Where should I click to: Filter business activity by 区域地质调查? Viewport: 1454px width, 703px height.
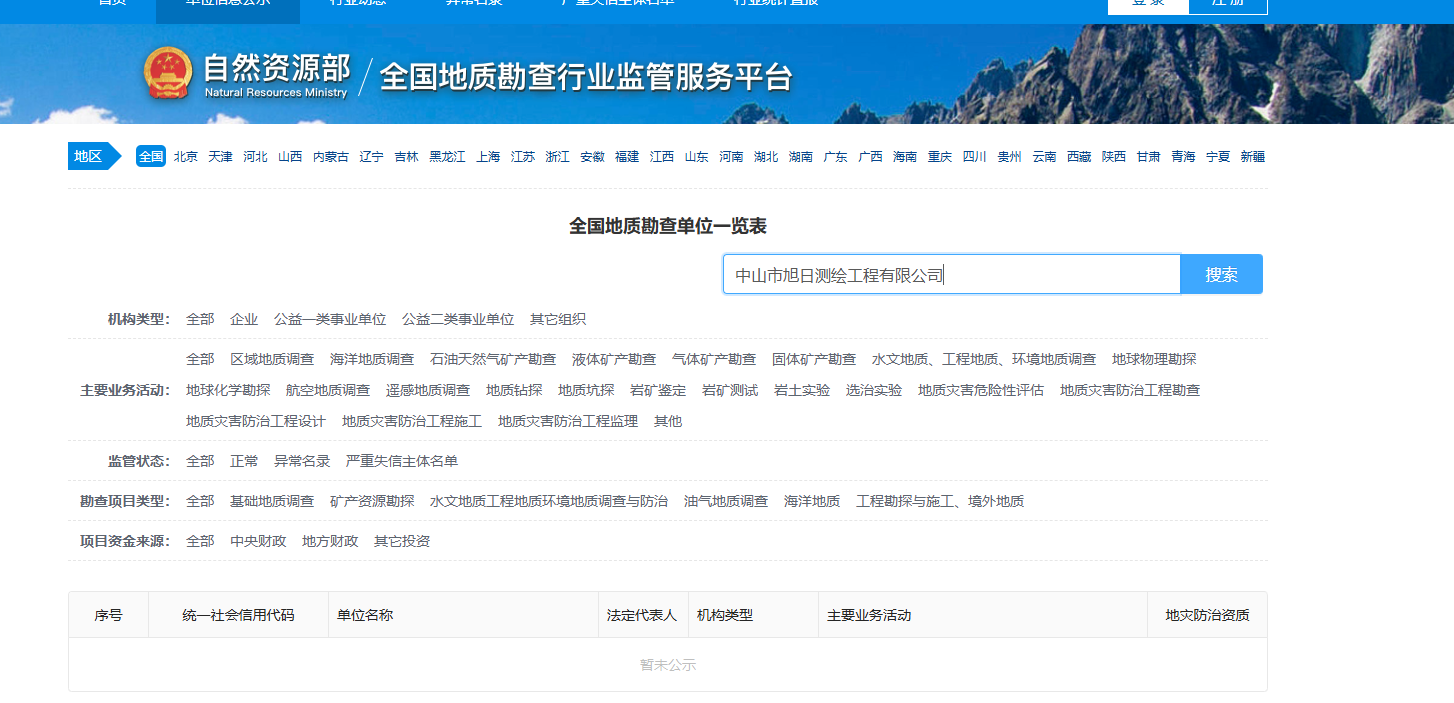(x=272, y=360)
